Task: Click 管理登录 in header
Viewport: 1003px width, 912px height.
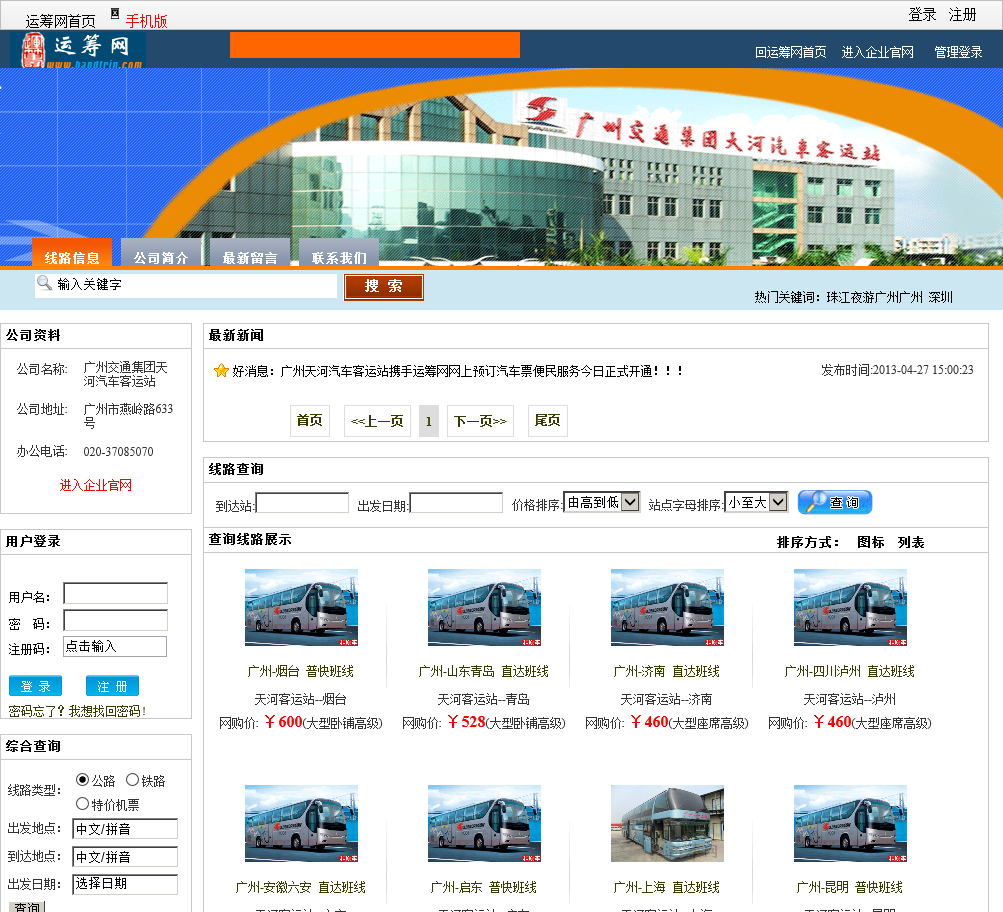Action: click(958, 52)
